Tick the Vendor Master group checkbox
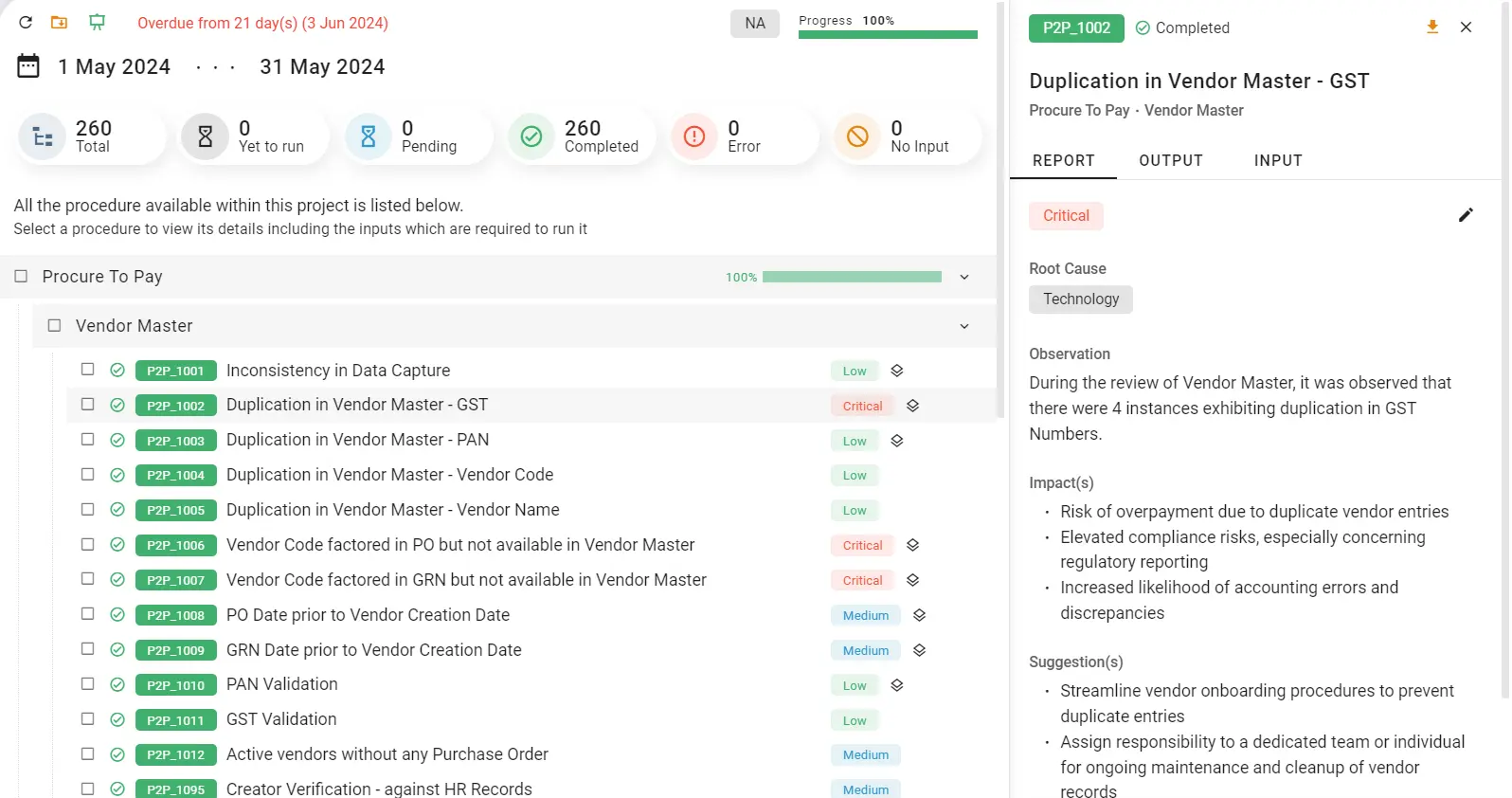1512x798 pixels. (55, 326)
